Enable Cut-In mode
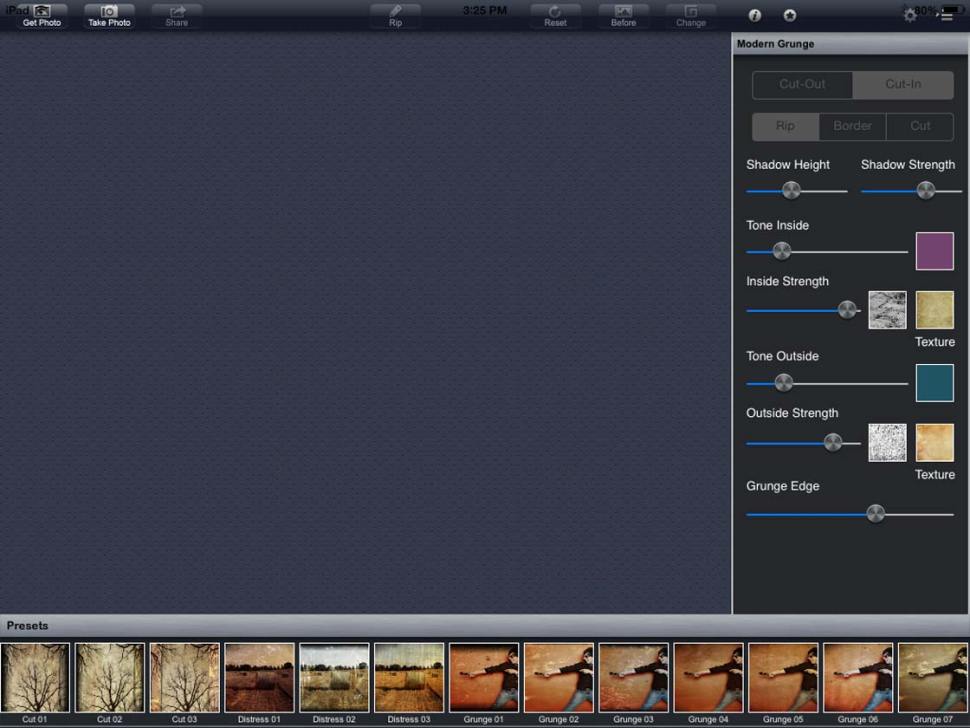This screenshot has height=728, width=970. [x=902, y=85]
